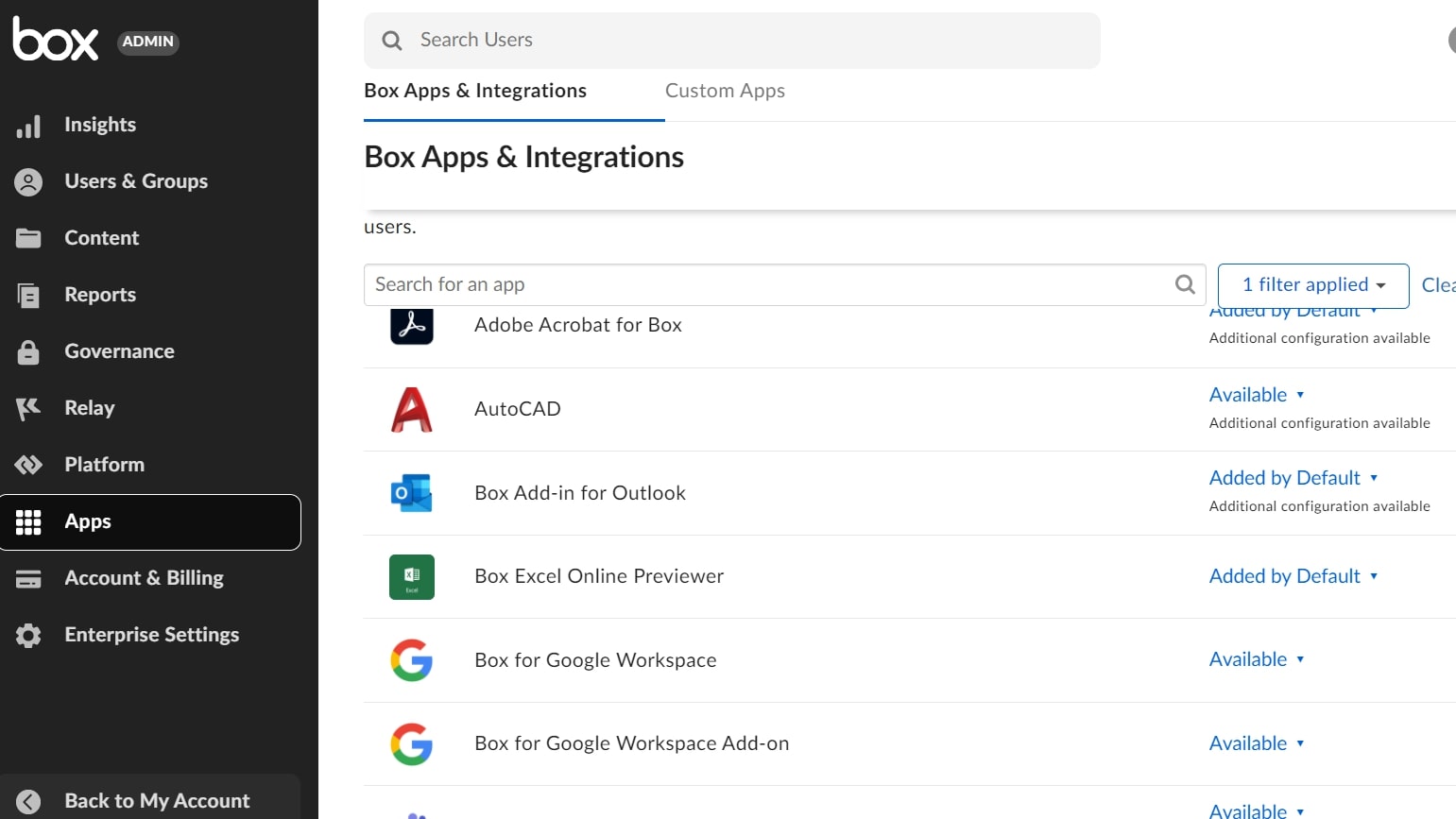Click the Google Workspace app icon
The image size is (1456, 819).
[x=412, y=660]
